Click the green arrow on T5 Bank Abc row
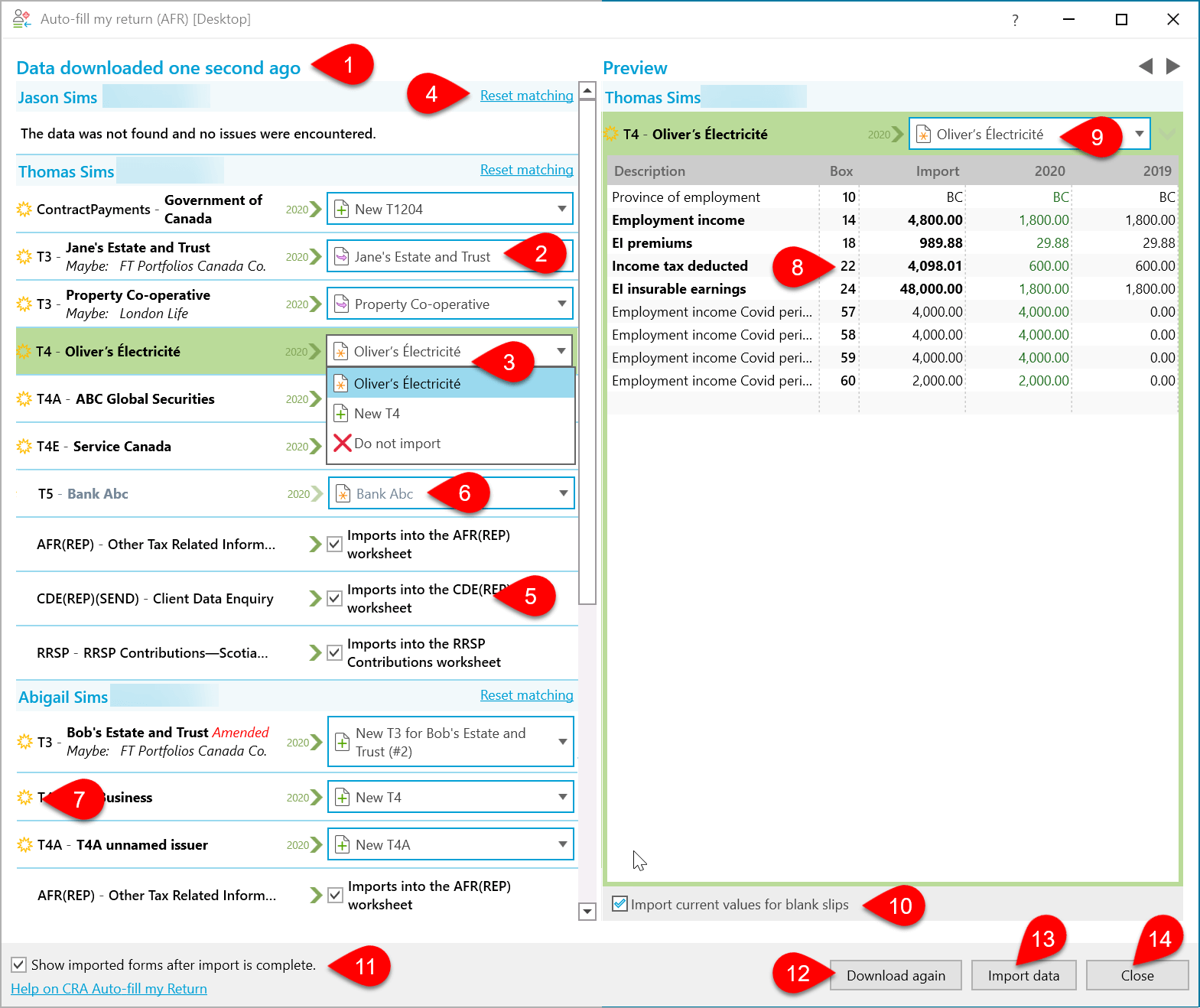 coord(317,493)
